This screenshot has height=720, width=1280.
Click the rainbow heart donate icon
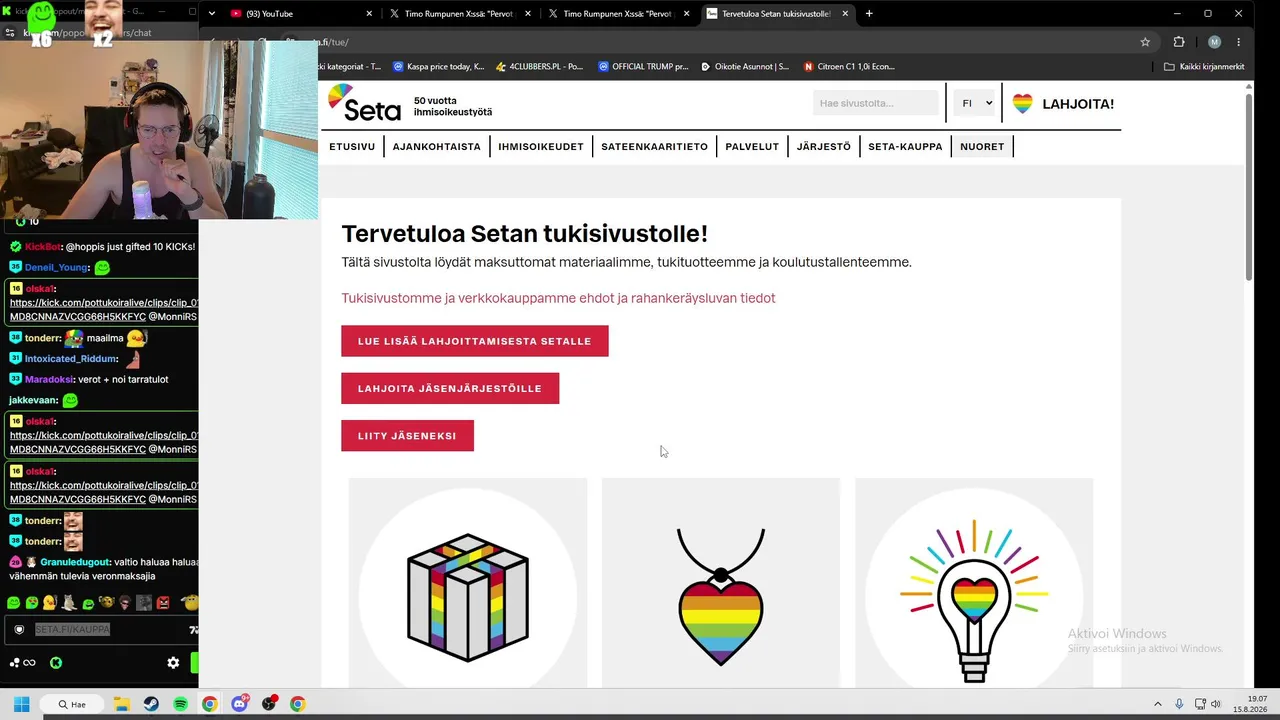(1022, 103)
